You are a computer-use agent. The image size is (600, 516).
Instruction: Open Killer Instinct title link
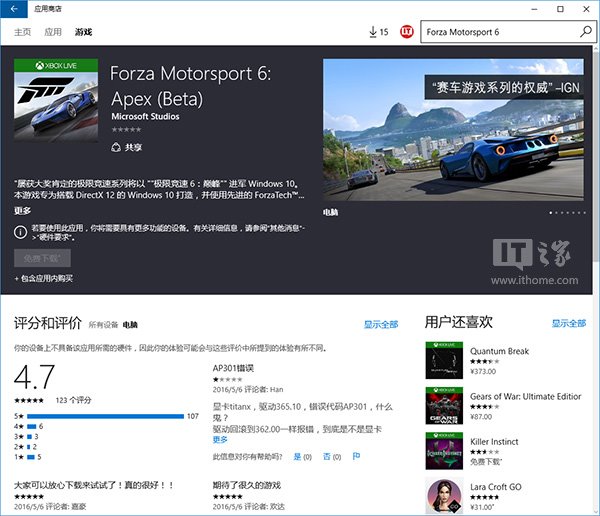point(494,441)
